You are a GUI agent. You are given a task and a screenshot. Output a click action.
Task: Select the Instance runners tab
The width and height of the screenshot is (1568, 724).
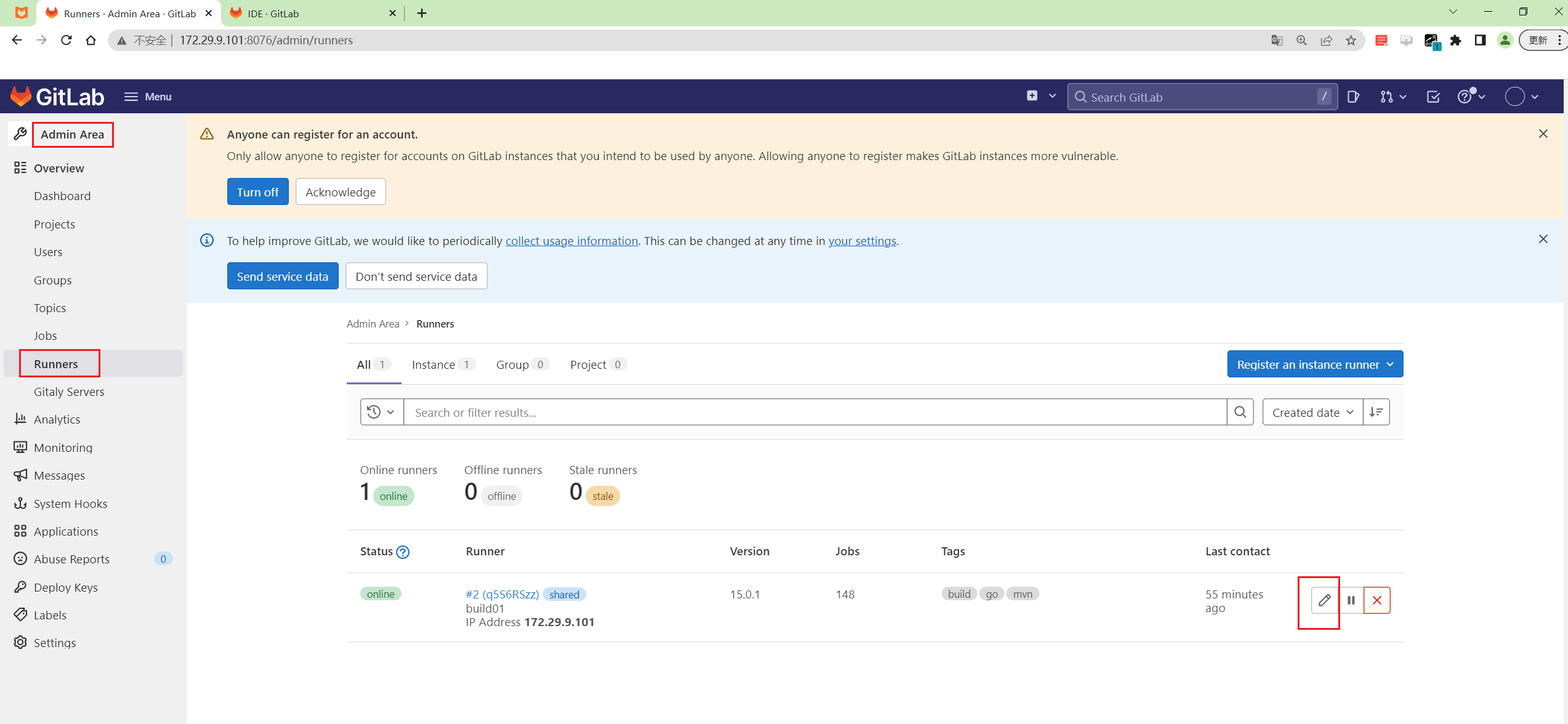[443, 364]
